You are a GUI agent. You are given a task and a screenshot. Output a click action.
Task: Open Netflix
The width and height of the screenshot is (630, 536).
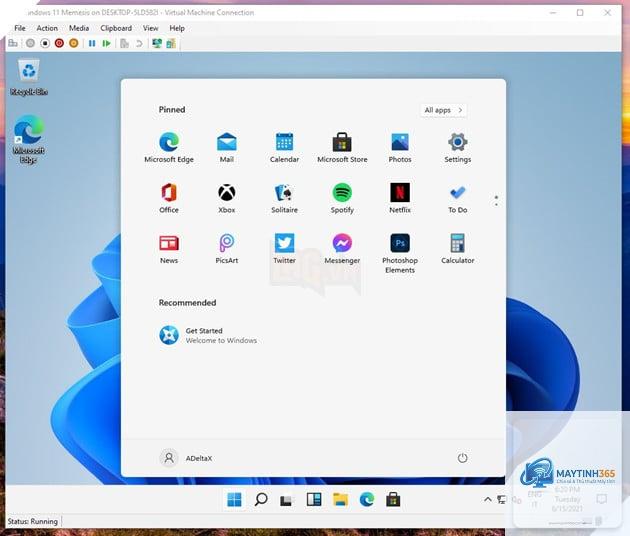tap(400, 198)
